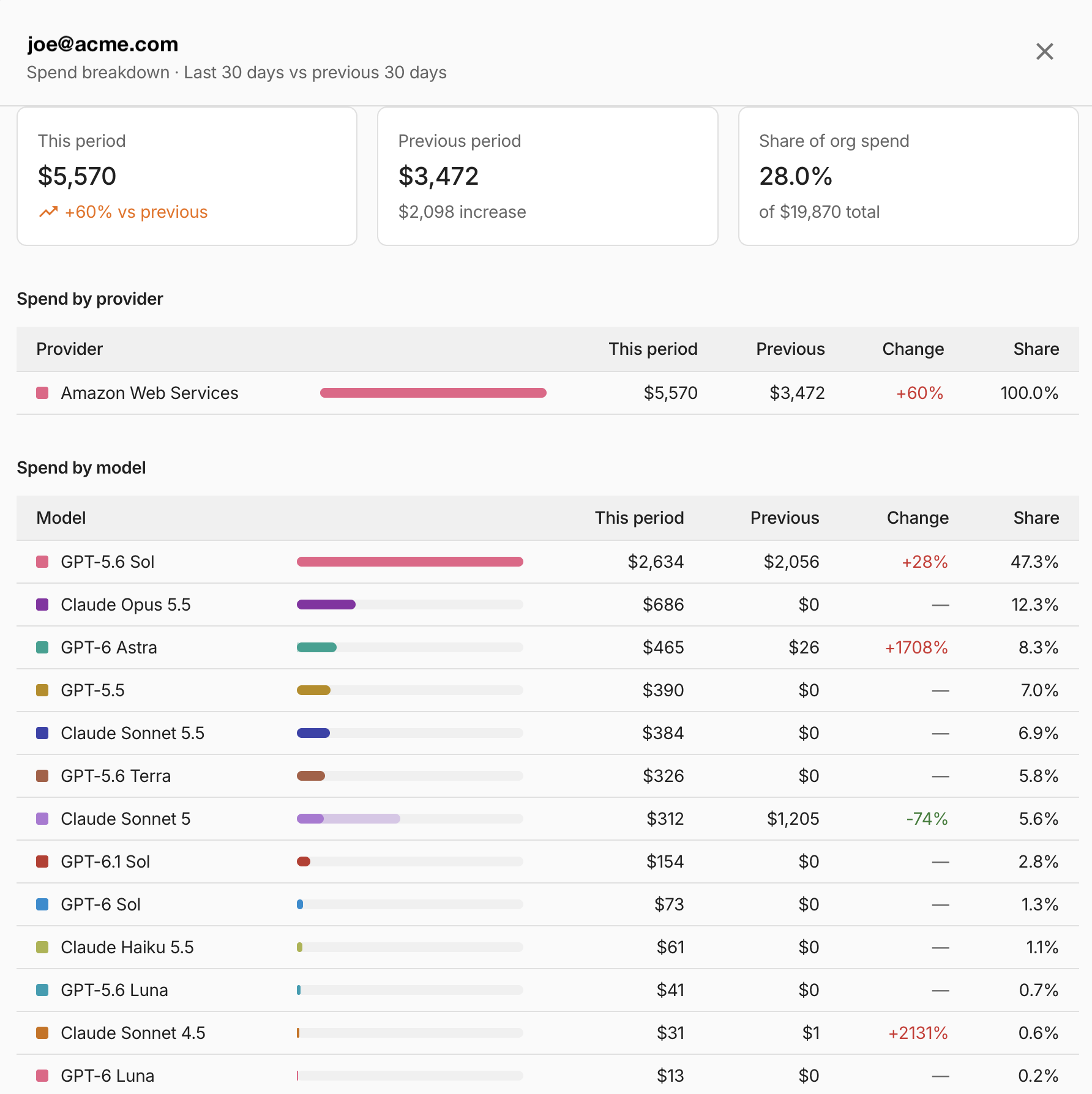Select the Claude Sonnet 4.5 model name
The height and width of the screenshot is (1094, 1092).
133,1033
